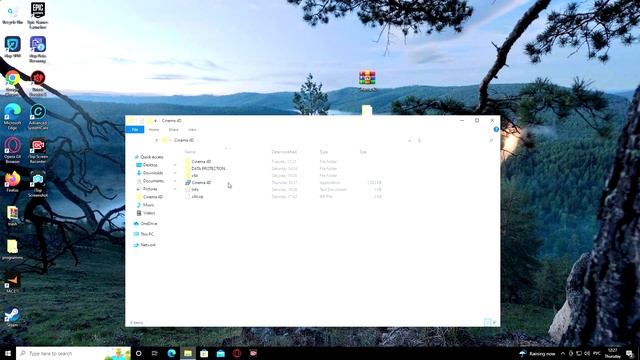Select This PC in the navigation pane
Viewport: 640px width, 360px height.
[147, 234]
